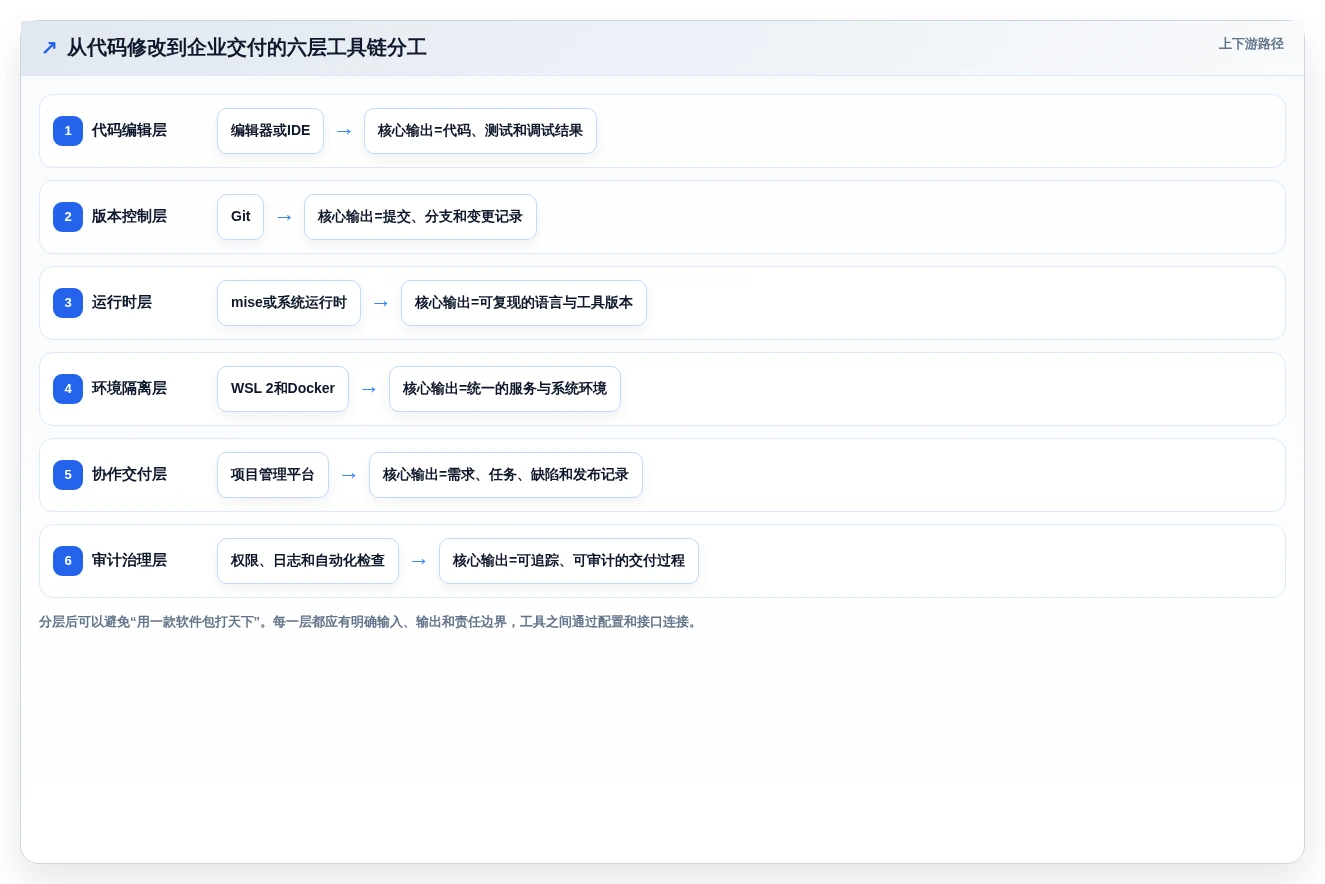Click the 运行时层 layer name

click(122, 303)
